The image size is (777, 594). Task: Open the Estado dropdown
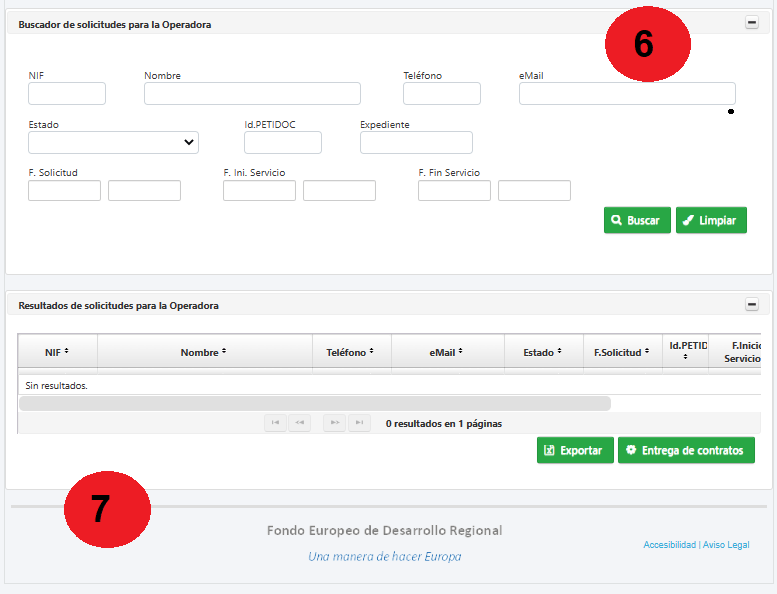pos(113,143)
